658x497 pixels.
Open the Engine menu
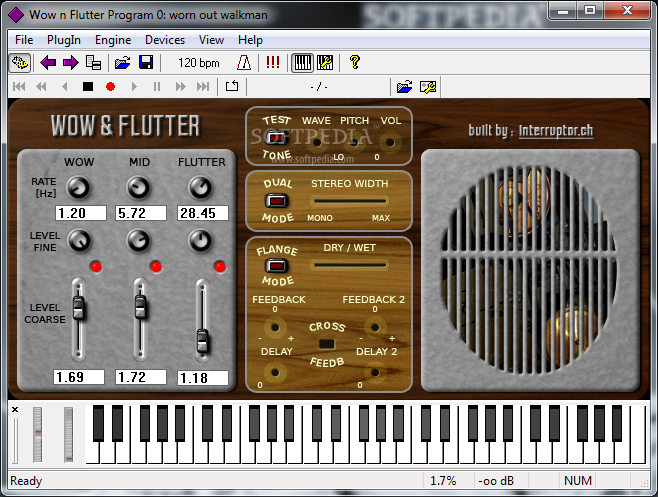(x=113, y=40)
